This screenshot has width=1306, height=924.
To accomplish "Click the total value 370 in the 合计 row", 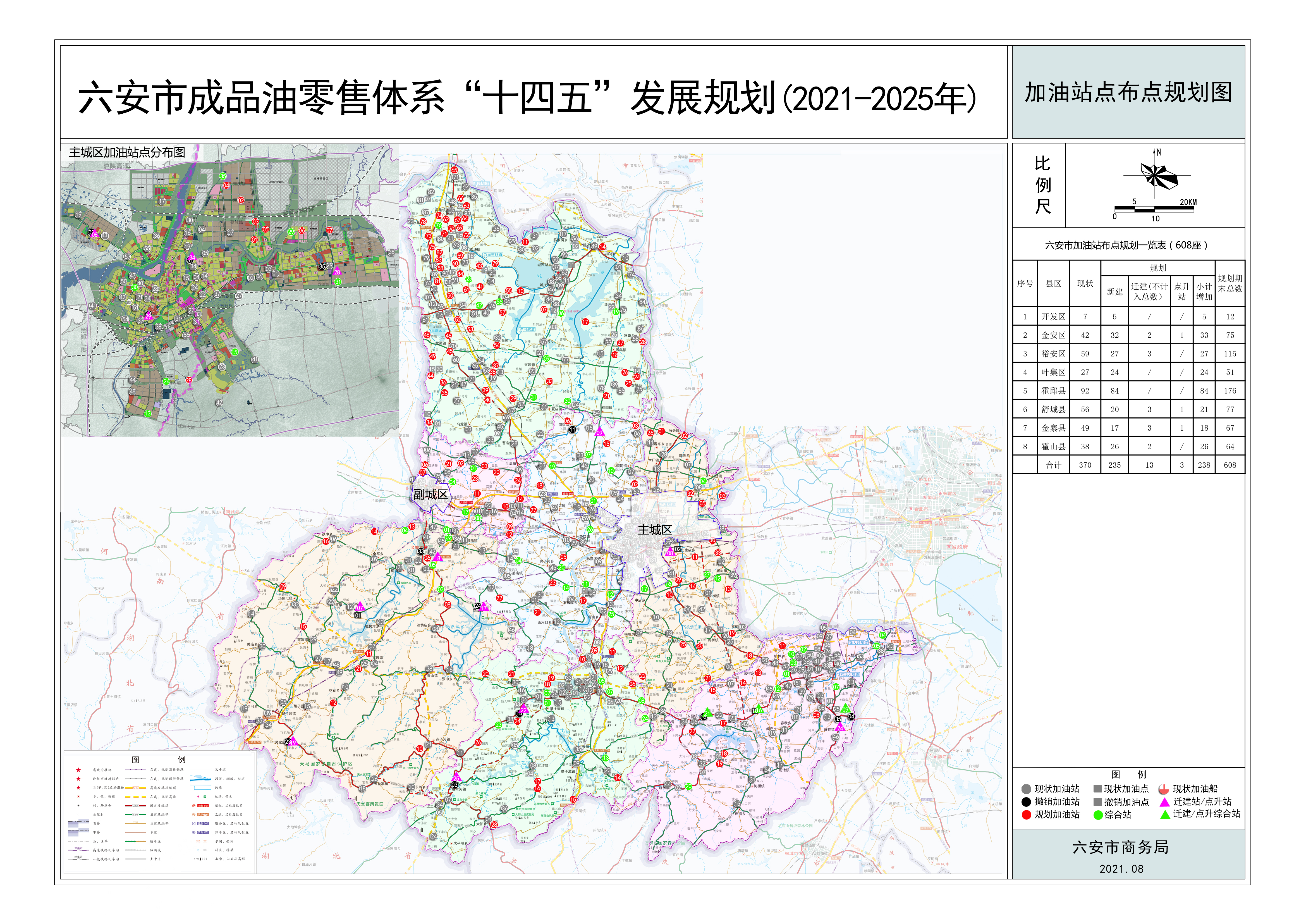I will 1085,465.
